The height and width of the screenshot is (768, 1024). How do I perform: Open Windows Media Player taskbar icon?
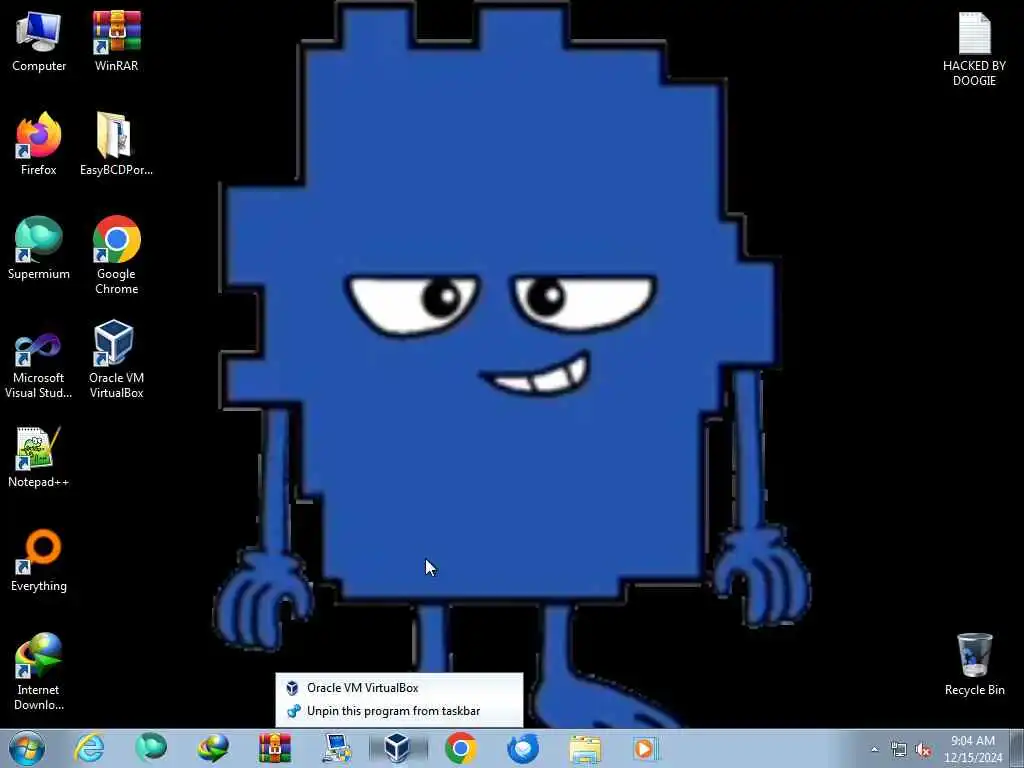click(645, 748)
